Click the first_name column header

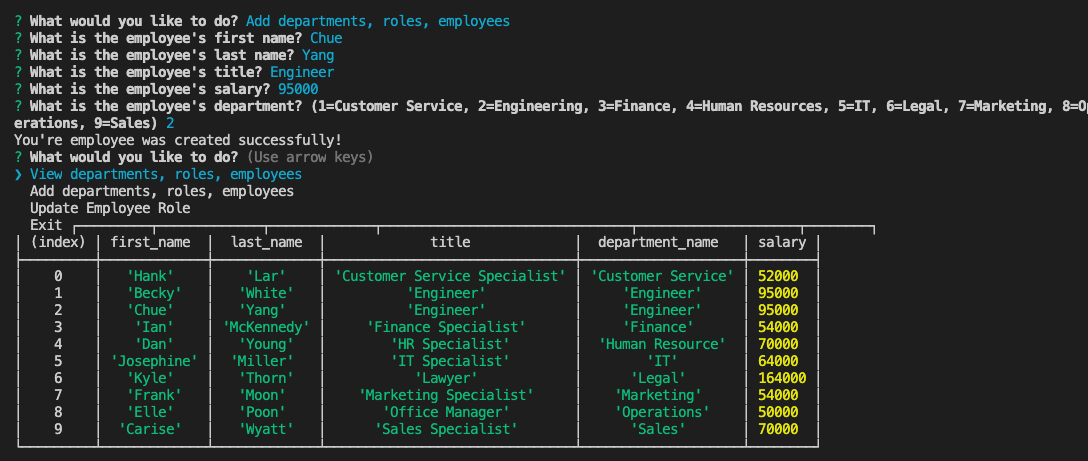151,242
